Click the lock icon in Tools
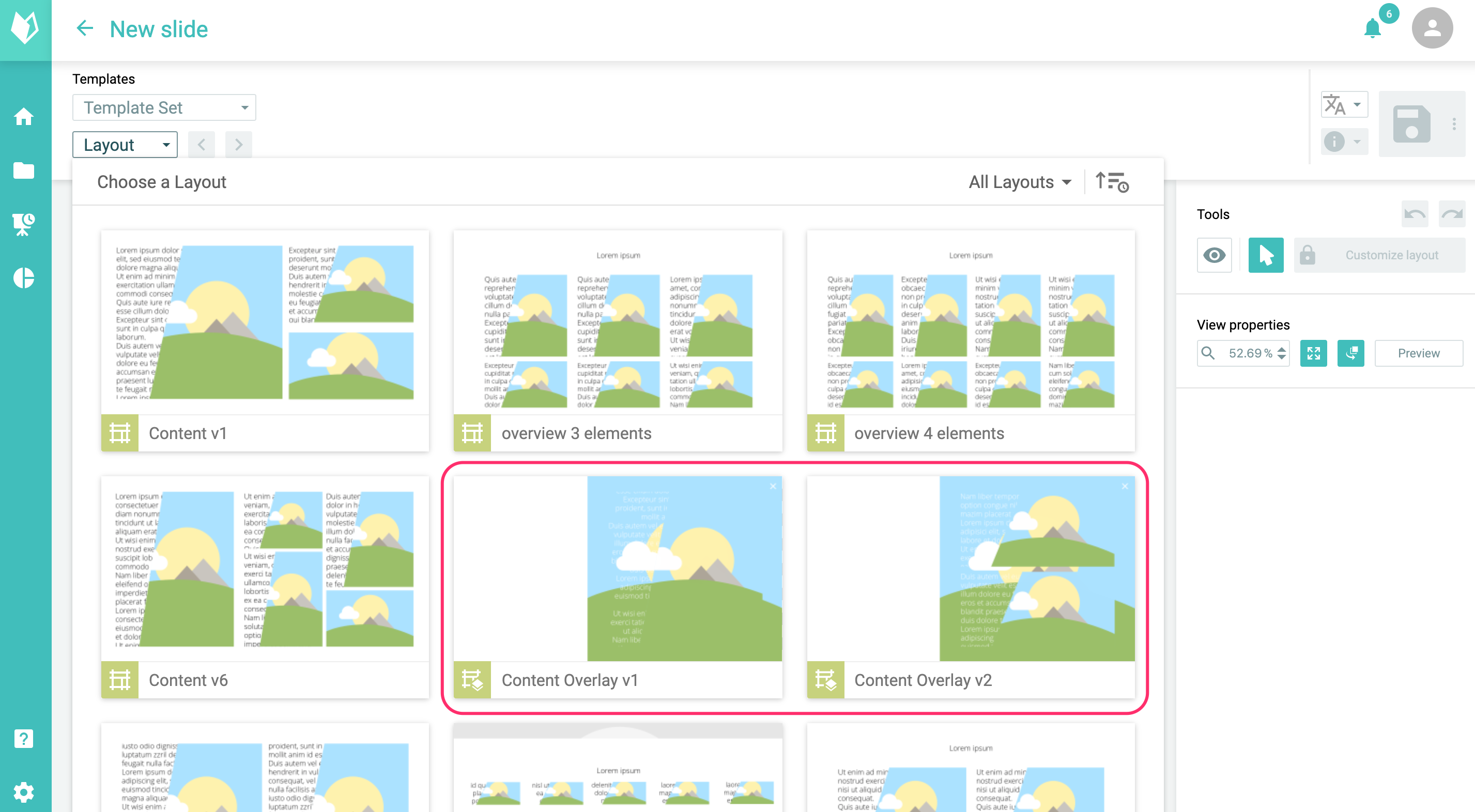 coord(1307,255)
